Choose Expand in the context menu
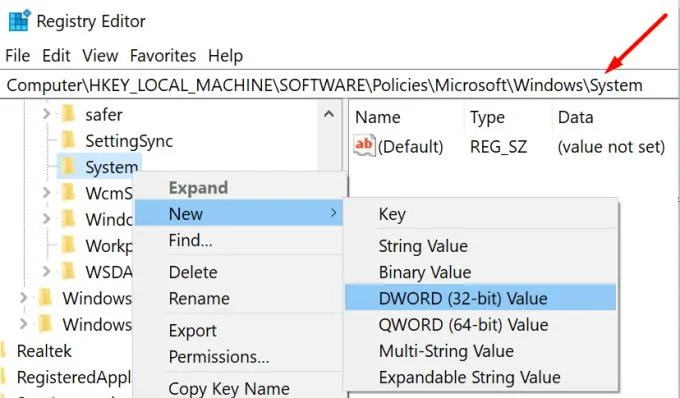The height and width of the screenshot is (398, 680). coord(198,188)
